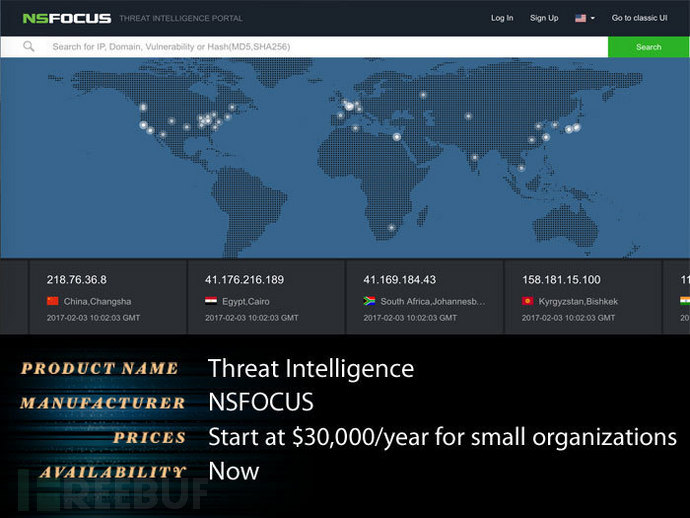Click the China flag icon
This screenshot has height=518, width=690.
click(52, 301)
